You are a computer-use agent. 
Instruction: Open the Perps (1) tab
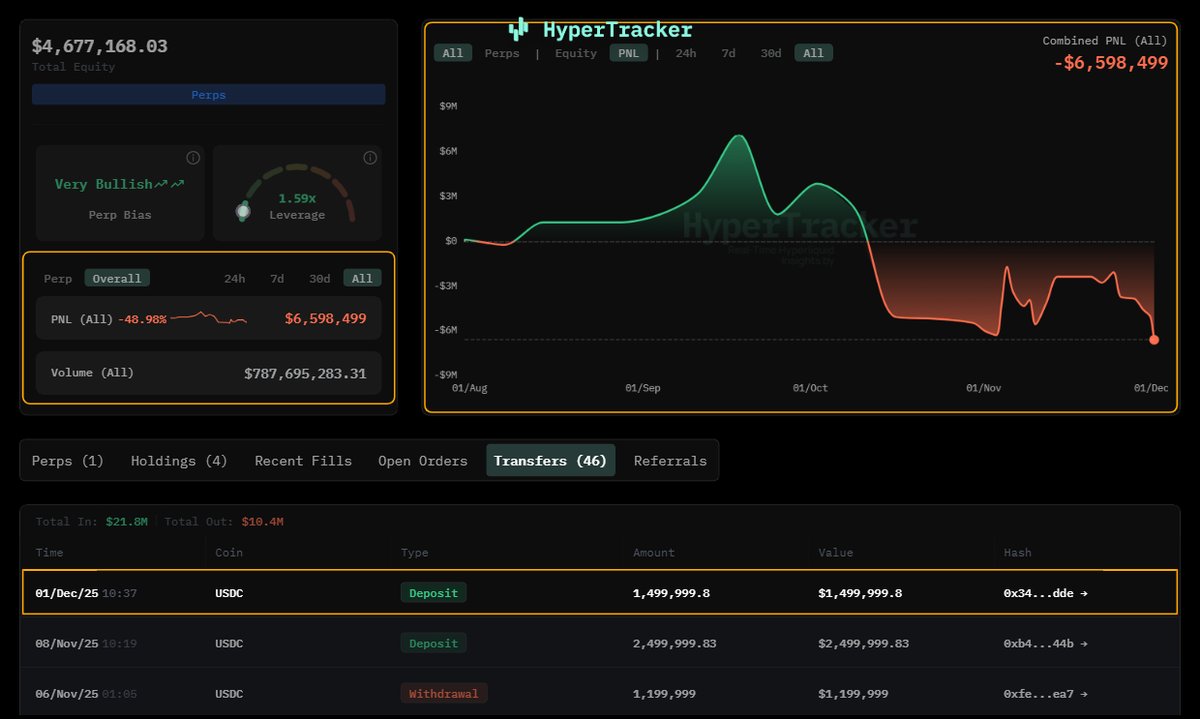pos(67,460)
